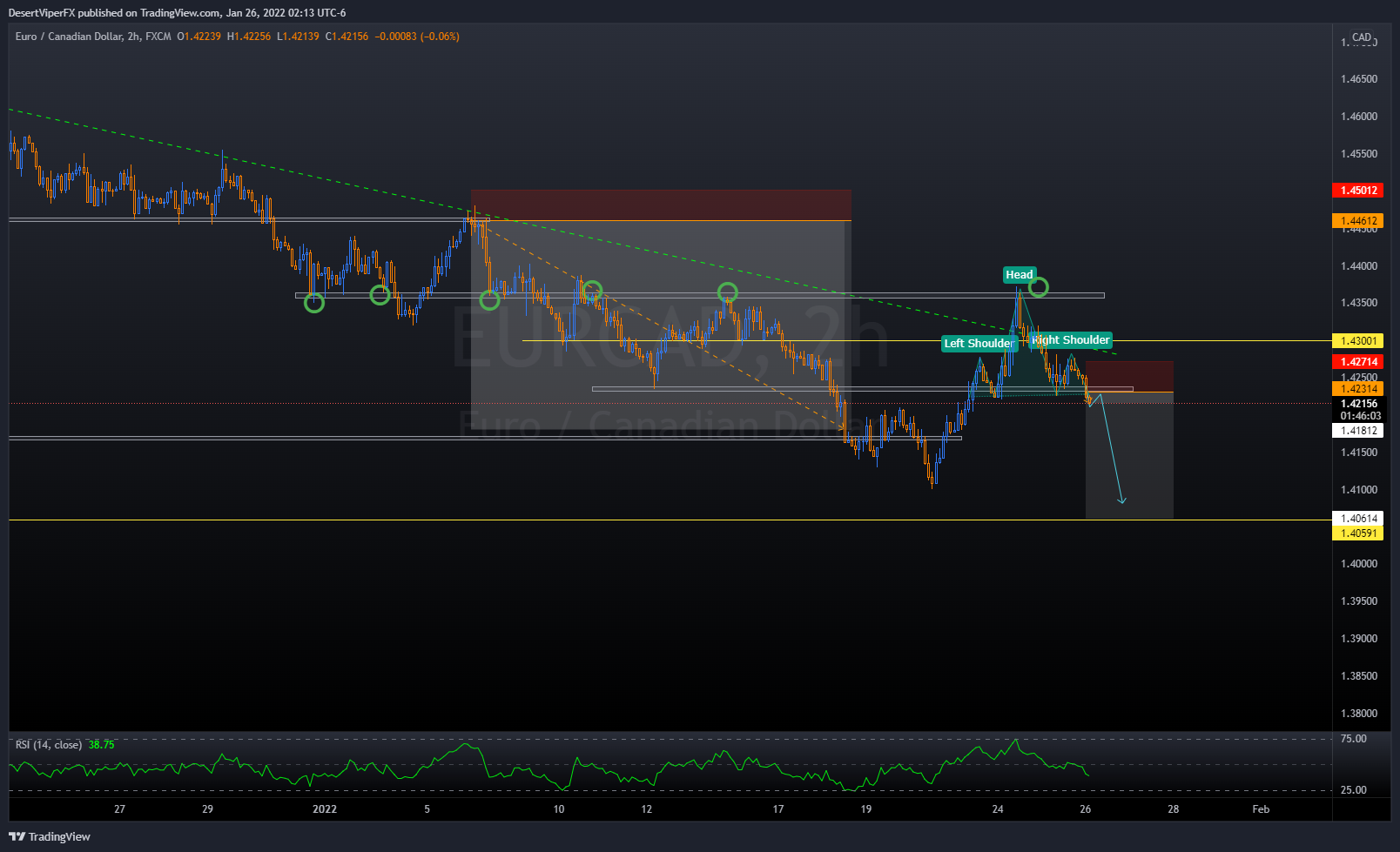Select the red 1.45012 price label

tap(1358, 190)
